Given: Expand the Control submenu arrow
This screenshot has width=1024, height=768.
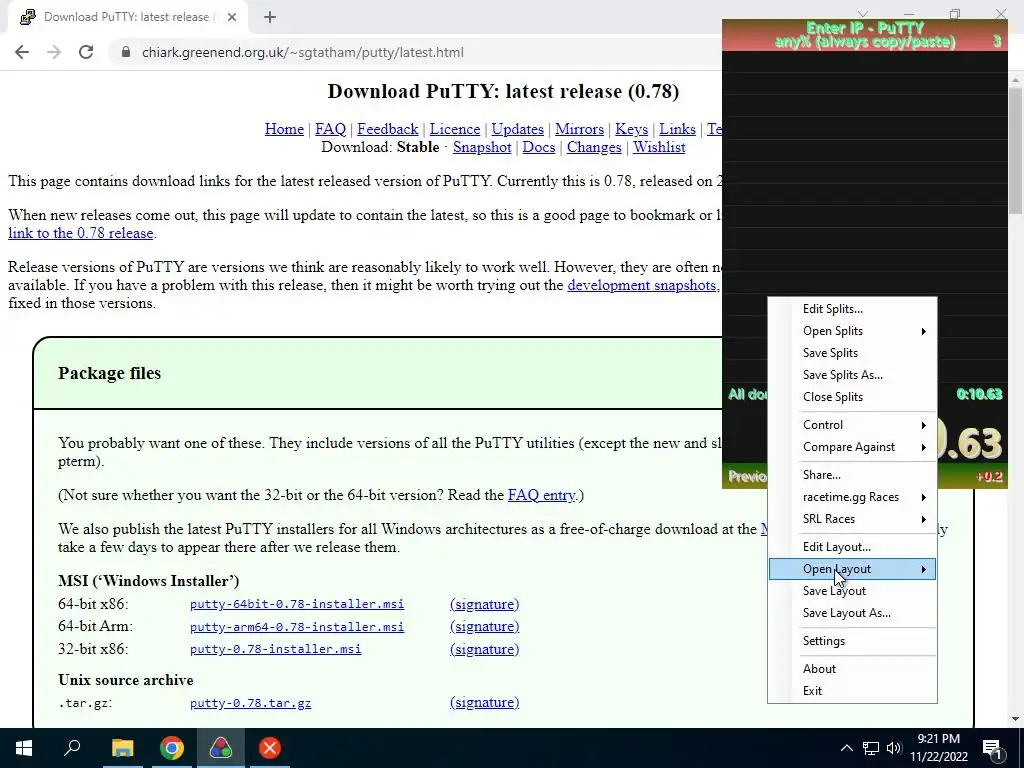Looking at the screenshot, I should (x=923, y=425).
